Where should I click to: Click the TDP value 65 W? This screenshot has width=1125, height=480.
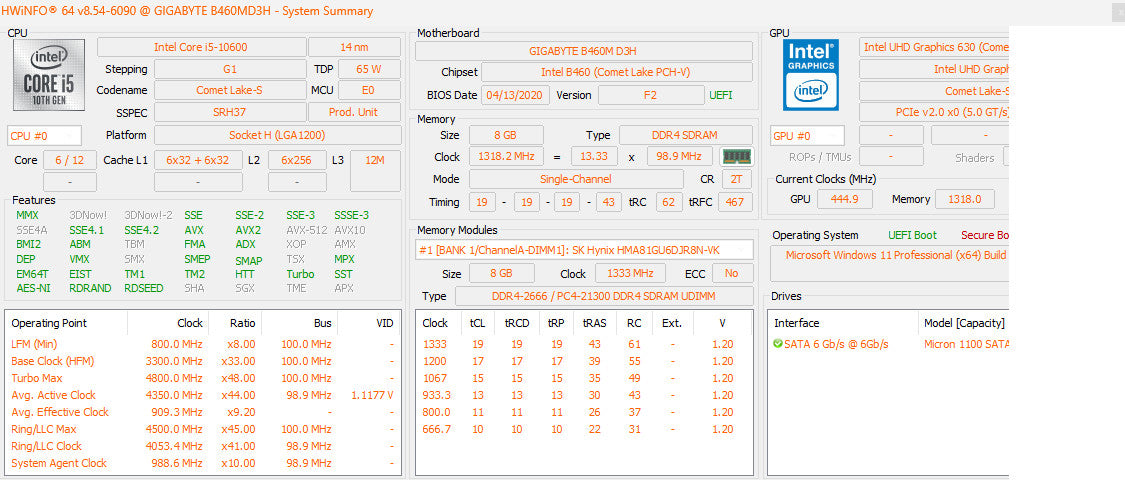pyautogui.click(x=369, y=70)
